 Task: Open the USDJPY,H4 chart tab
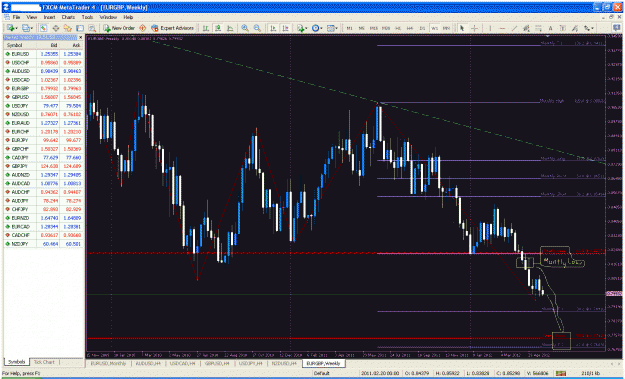251,363
